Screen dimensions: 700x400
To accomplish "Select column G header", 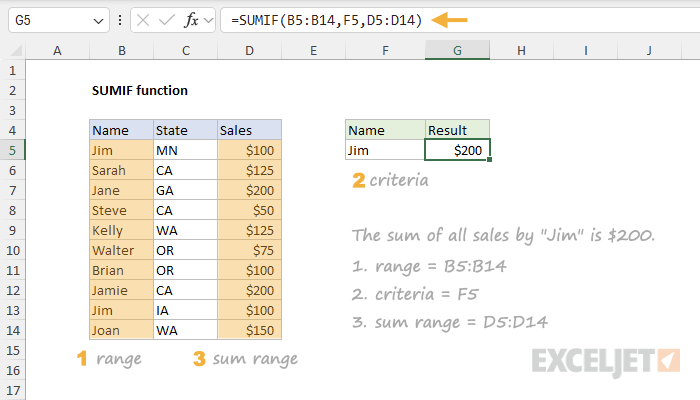I will click(x=457, y=50).
